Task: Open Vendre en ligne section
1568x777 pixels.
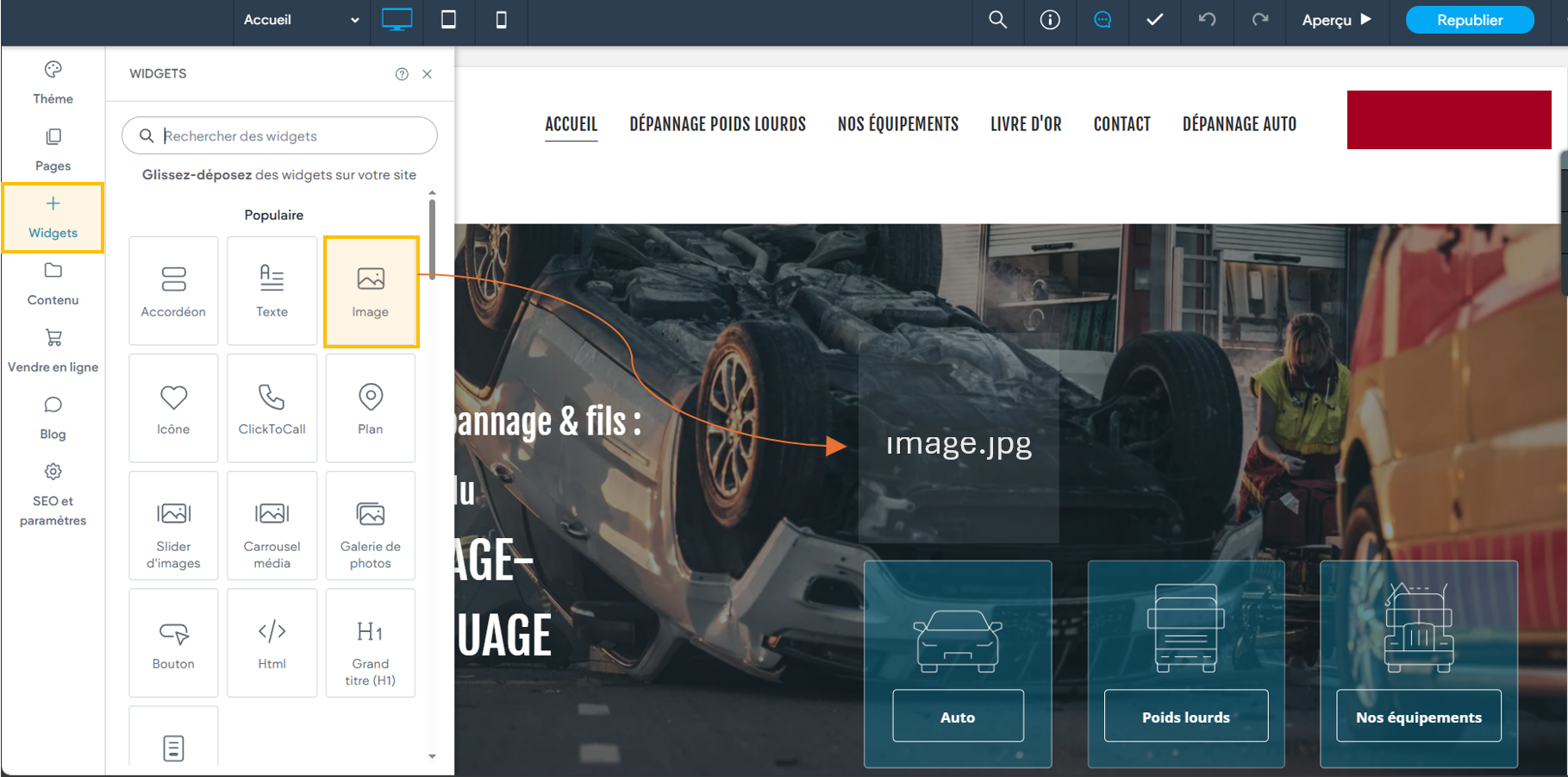Action: click(x=53, y=352)
